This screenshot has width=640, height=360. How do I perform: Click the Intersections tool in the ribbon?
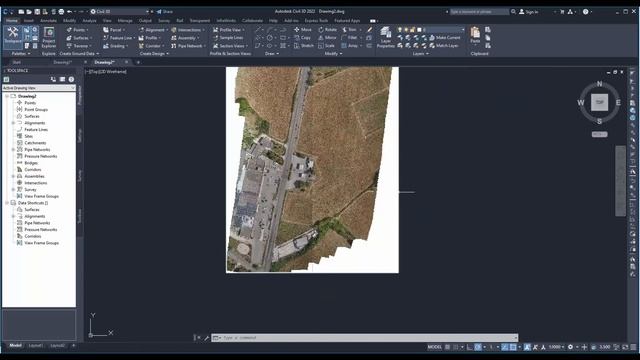[188, 30]
